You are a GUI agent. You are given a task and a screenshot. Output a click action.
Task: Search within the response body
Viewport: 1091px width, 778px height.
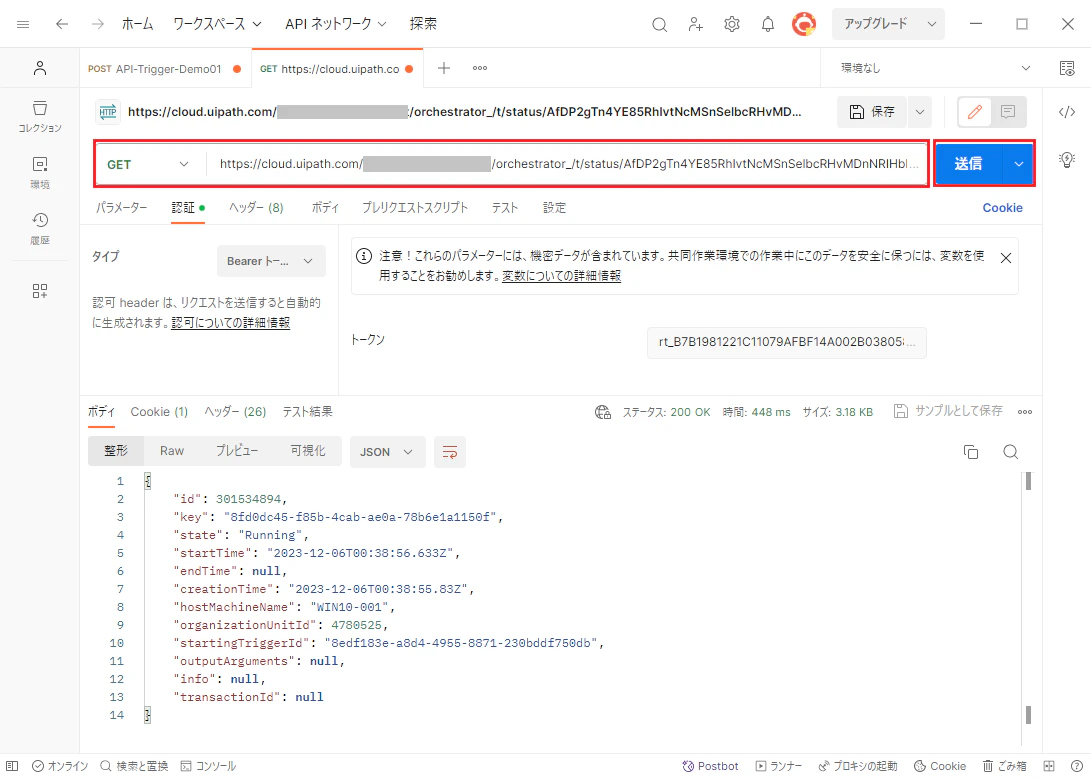1010,452
